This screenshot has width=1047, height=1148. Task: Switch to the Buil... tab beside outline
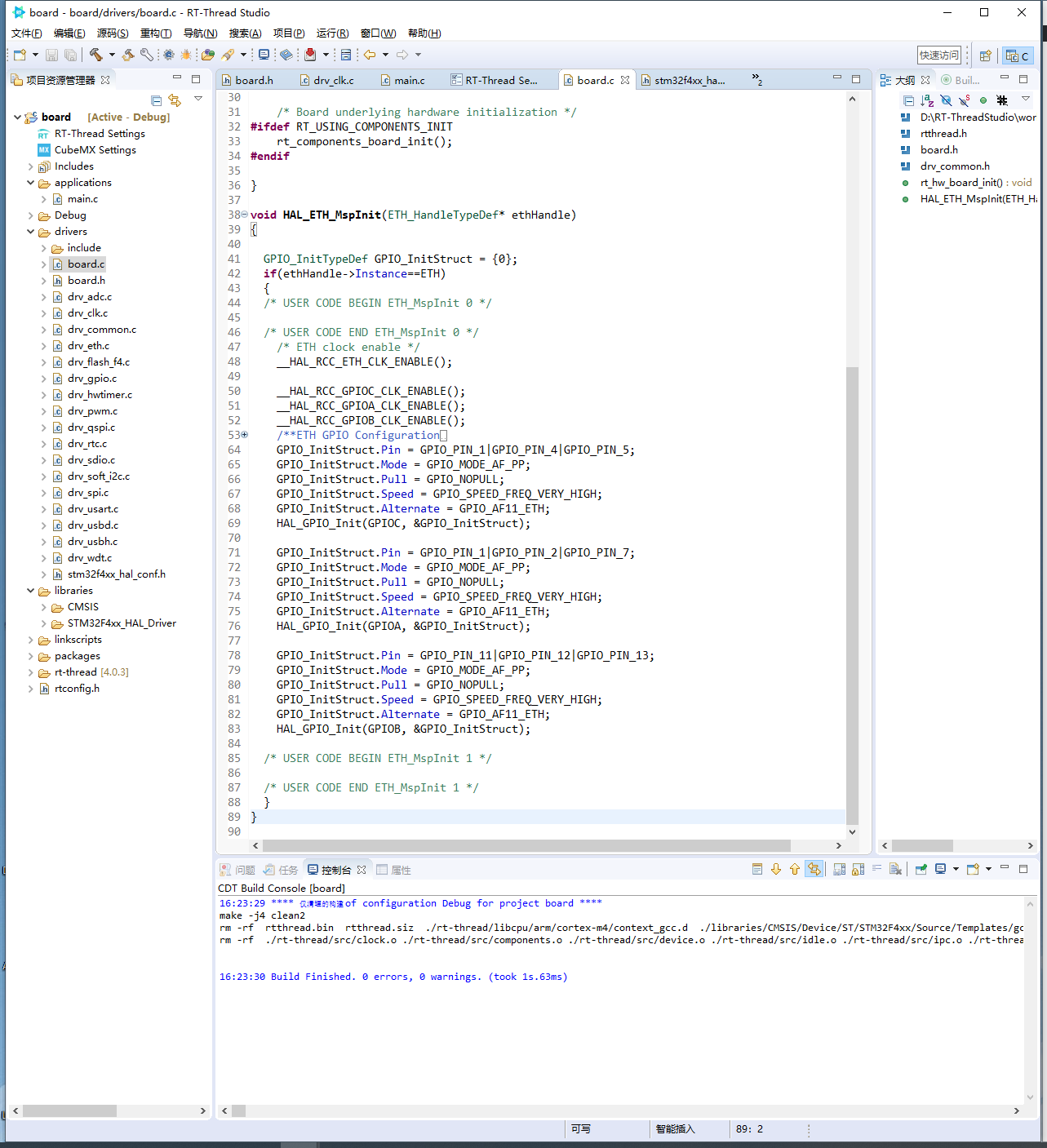click(960, 80)
